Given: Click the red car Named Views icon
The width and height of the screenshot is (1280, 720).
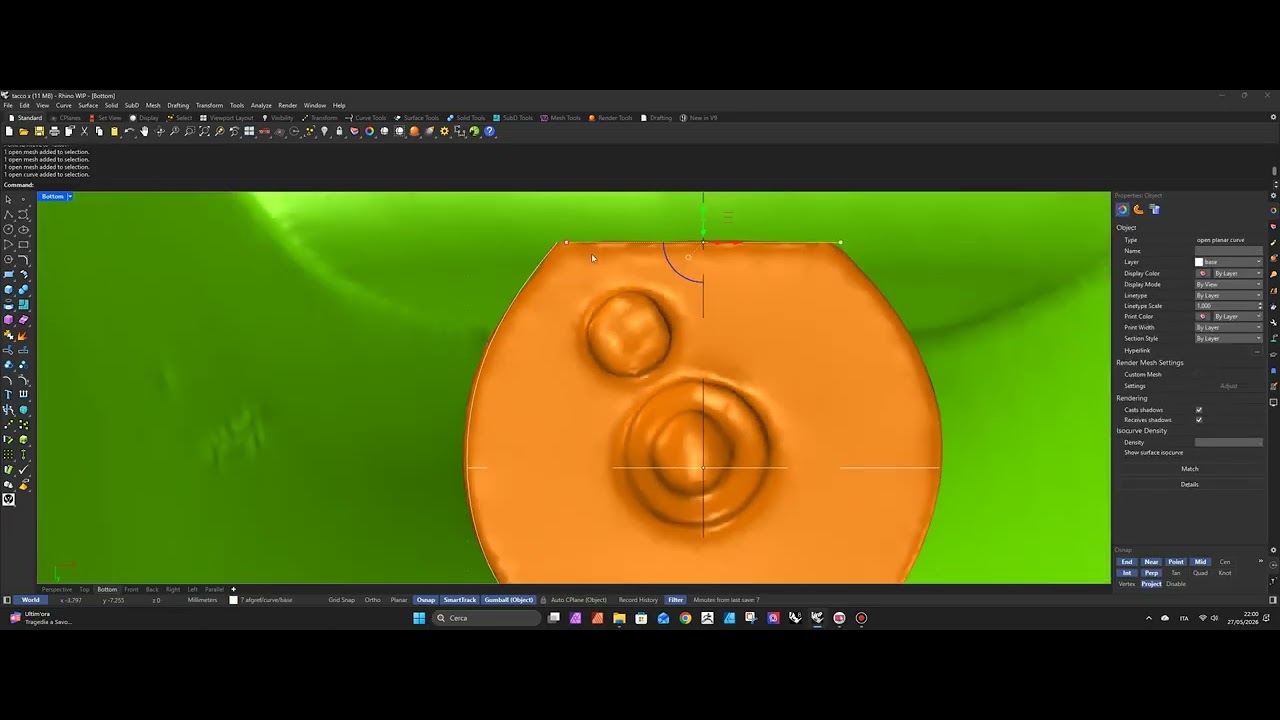Looking at the screenshot, I should (264, 131).
